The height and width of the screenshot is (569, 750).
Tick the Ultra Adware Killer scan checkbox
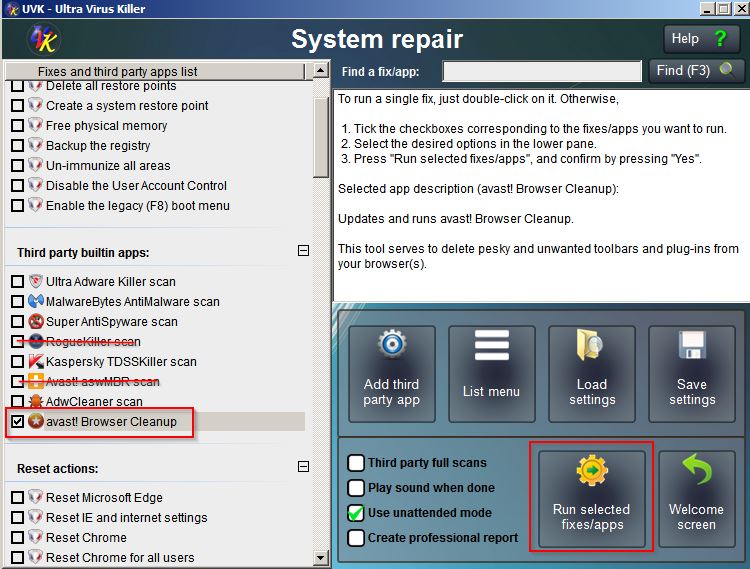(x=17, y=281)
